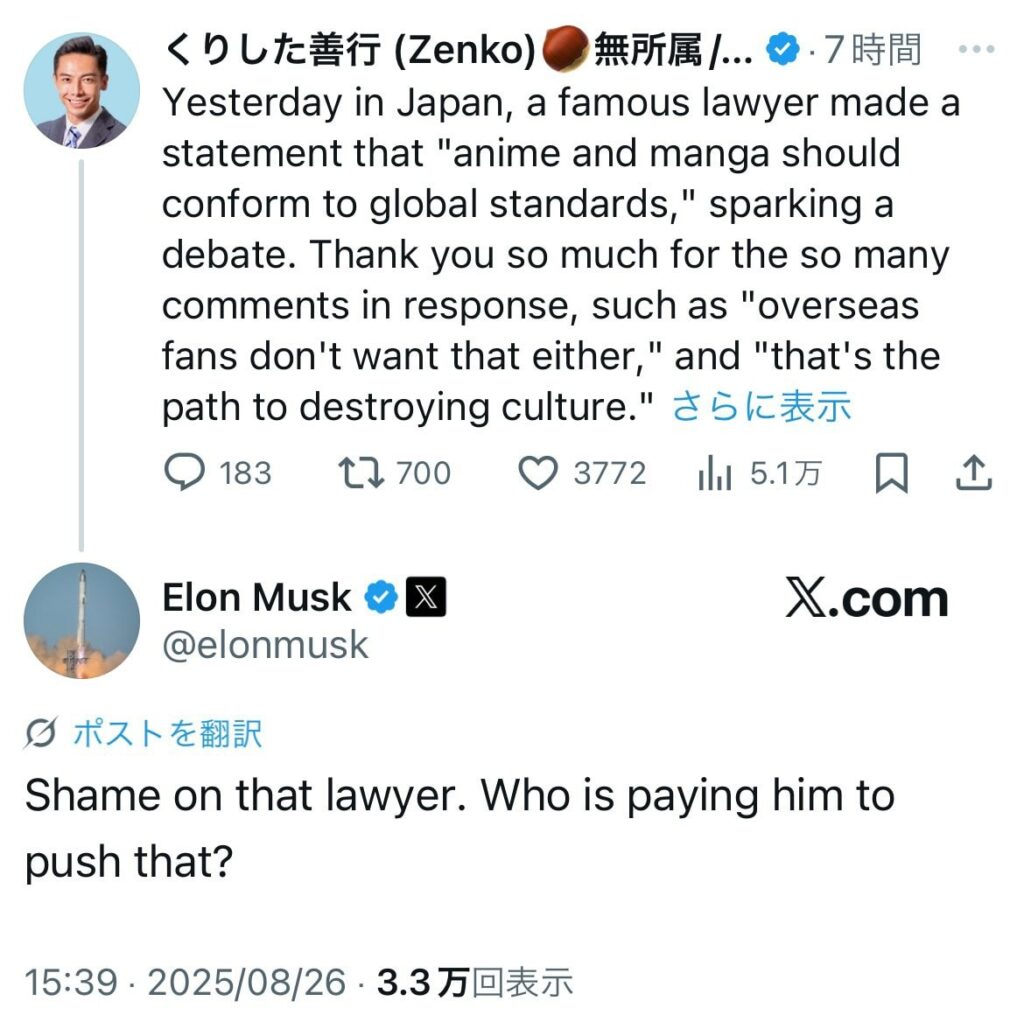
Task: Click Elon Musk's blue verified checkmark
Action: (x=379, y=597)
